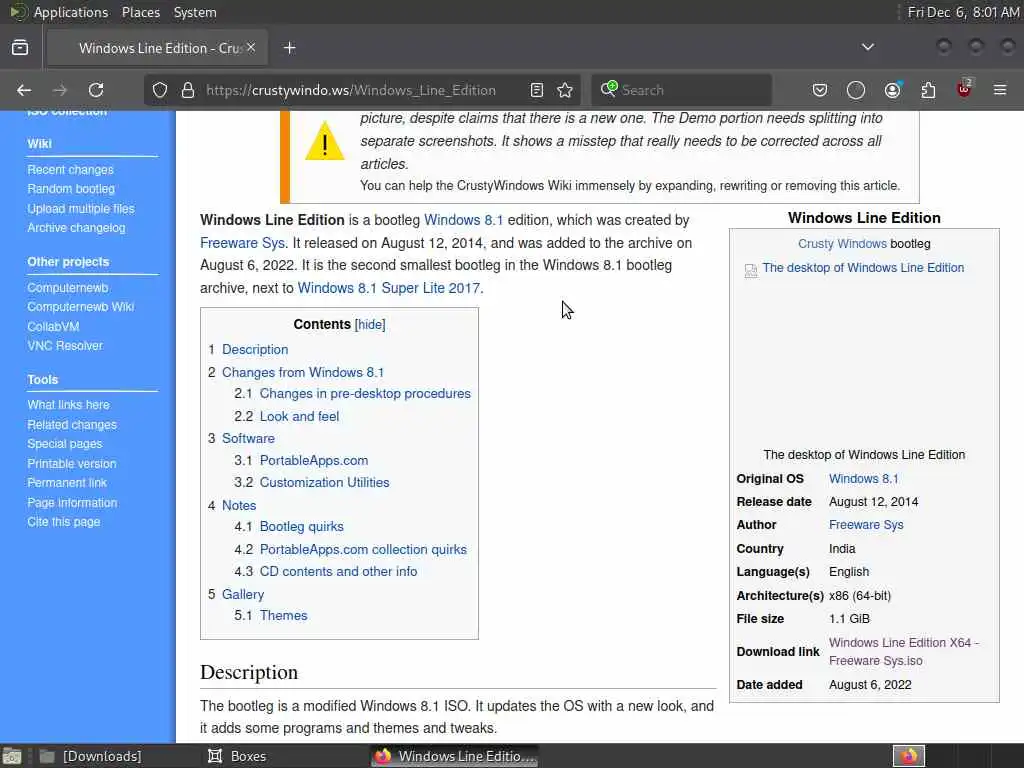Open Freeware Sys author link in infobox
The height and width of the screenshot is (768, 1024).
866,525
